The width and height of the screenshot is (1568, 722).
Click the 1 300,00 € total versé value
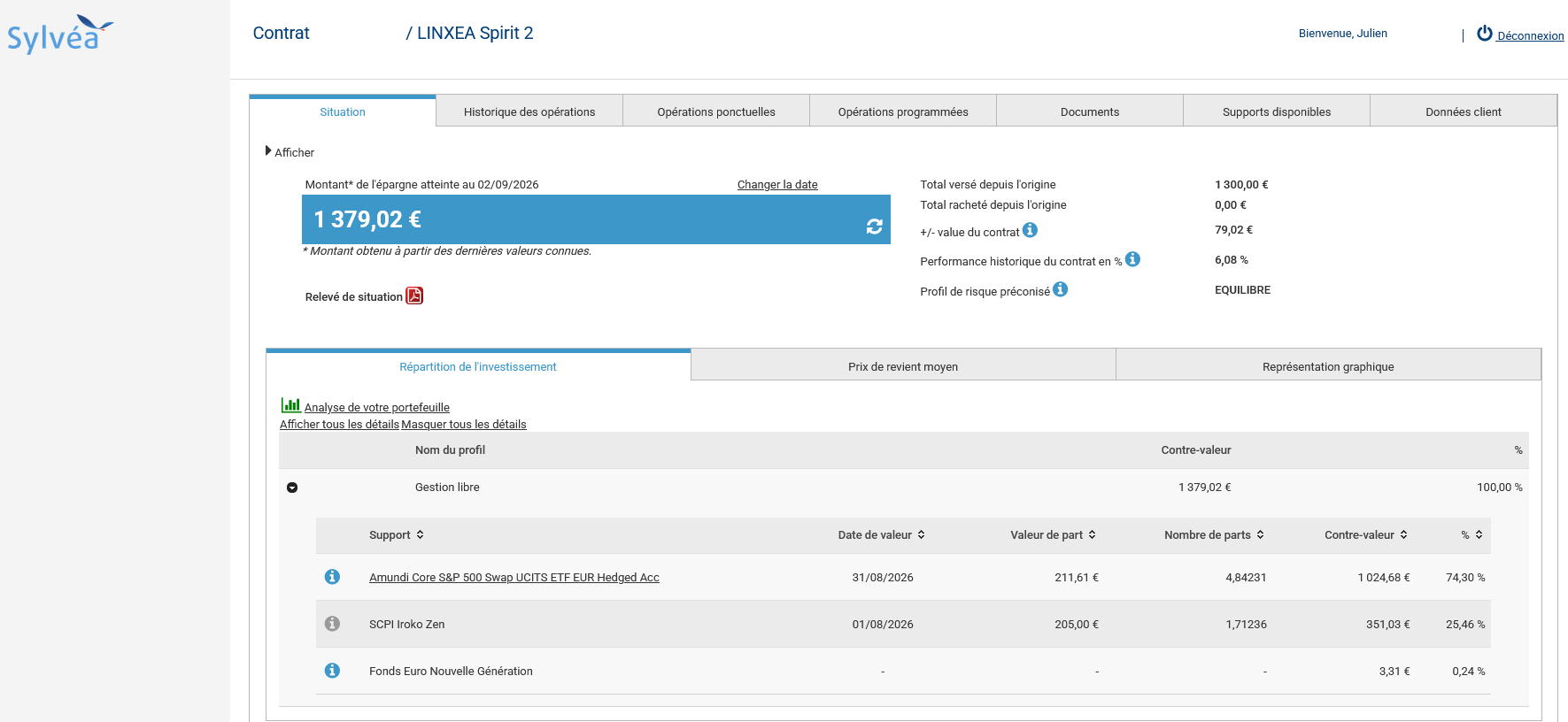[1241, 185]
